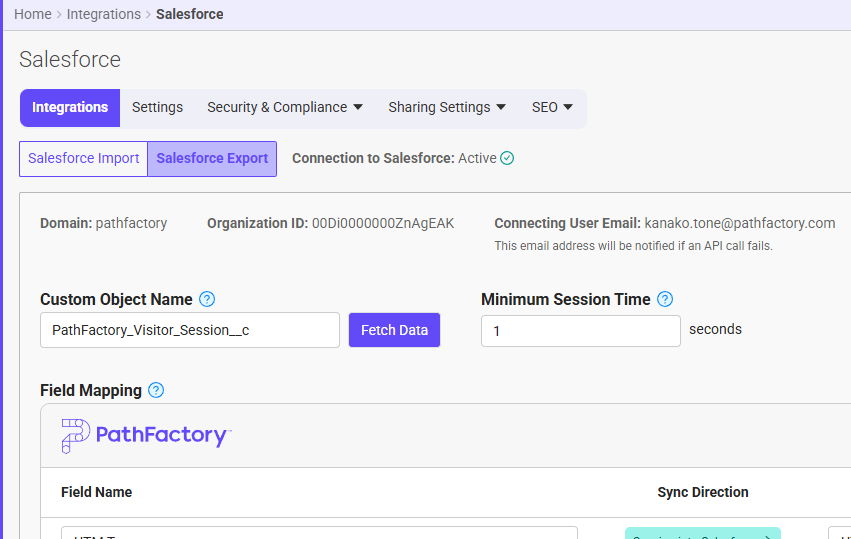Click the Sync Direction column header

(703, 492)
